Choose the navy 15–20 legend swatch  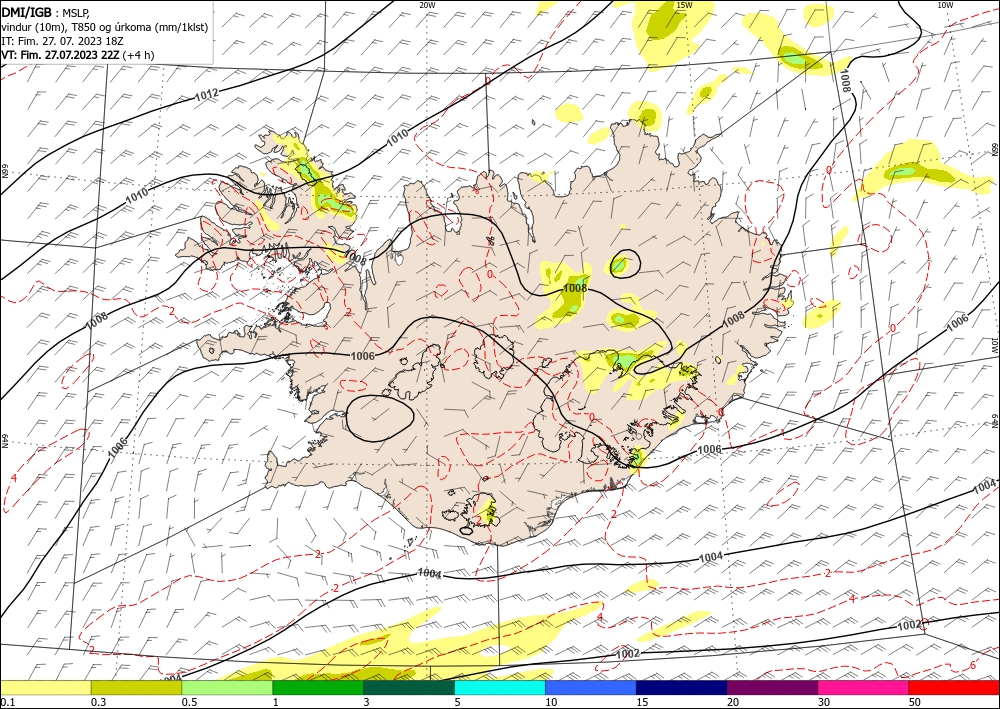(x=681, y=688)
